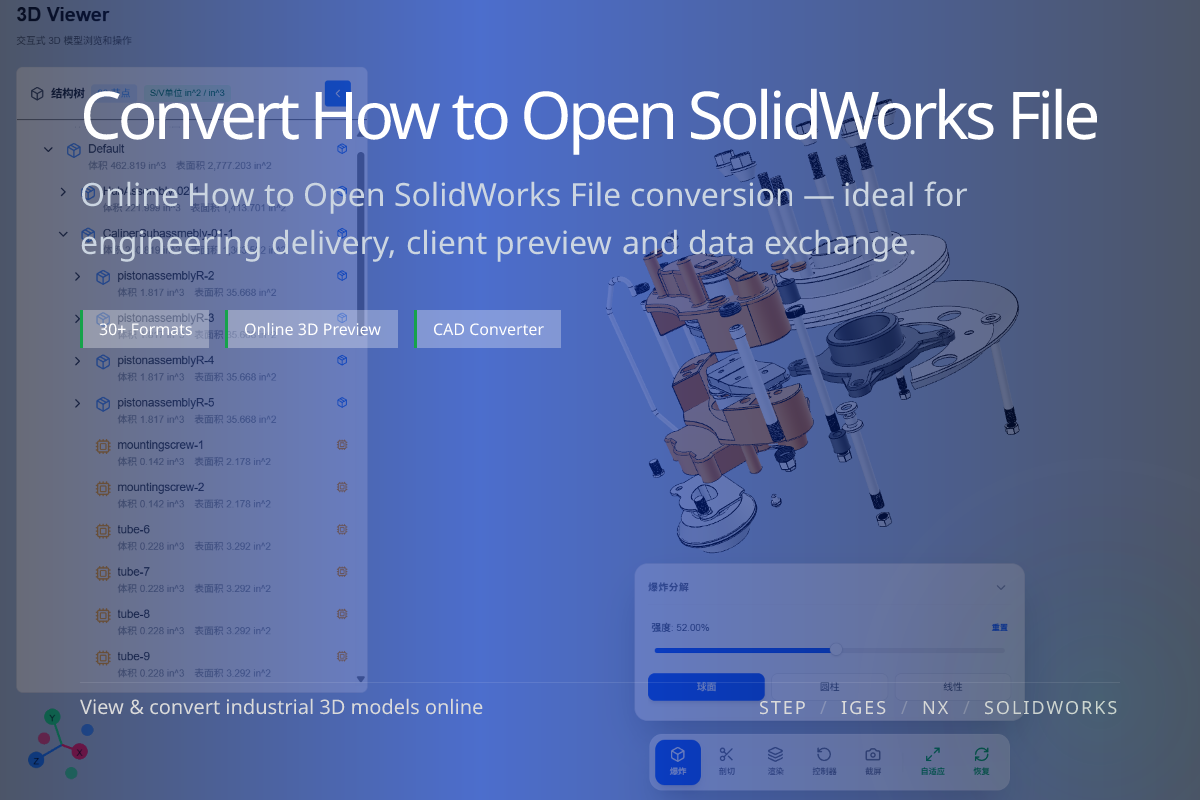
Task: Click the orange part icon beside tube-8
Action: [102, 615]
